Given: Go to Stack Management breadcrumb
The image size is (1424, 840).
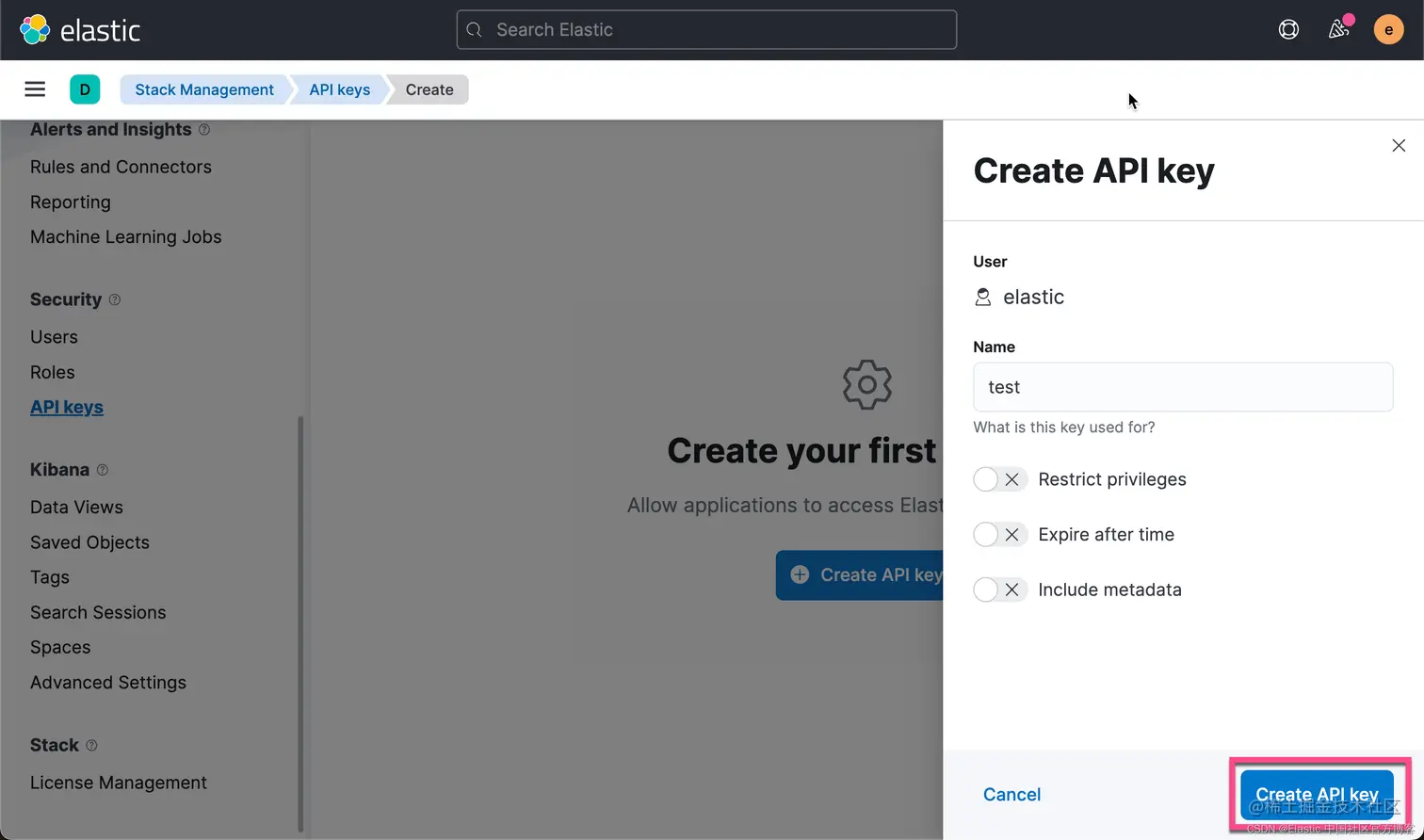Looking at the screenshot, I should (x=204, y=89).
